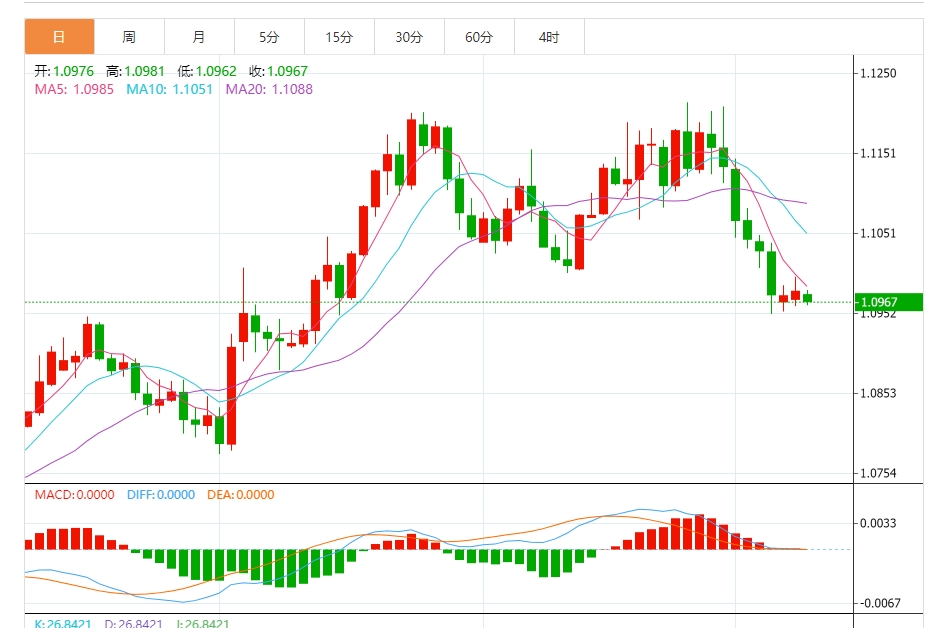Screen dimensions: 935x628
Task: Click the 1.1250 price axis label
Action: point(878,73)
